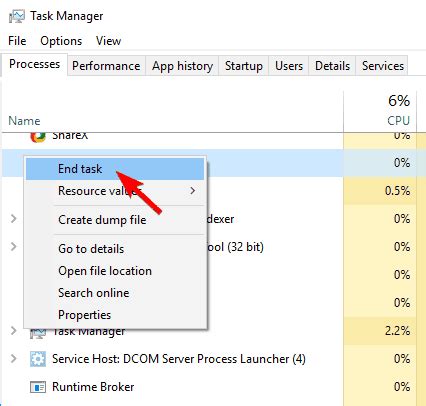Click the Task Manager title bar icon
The width and height of the screenshot is (426, 406).
click(x=17, y=16)
